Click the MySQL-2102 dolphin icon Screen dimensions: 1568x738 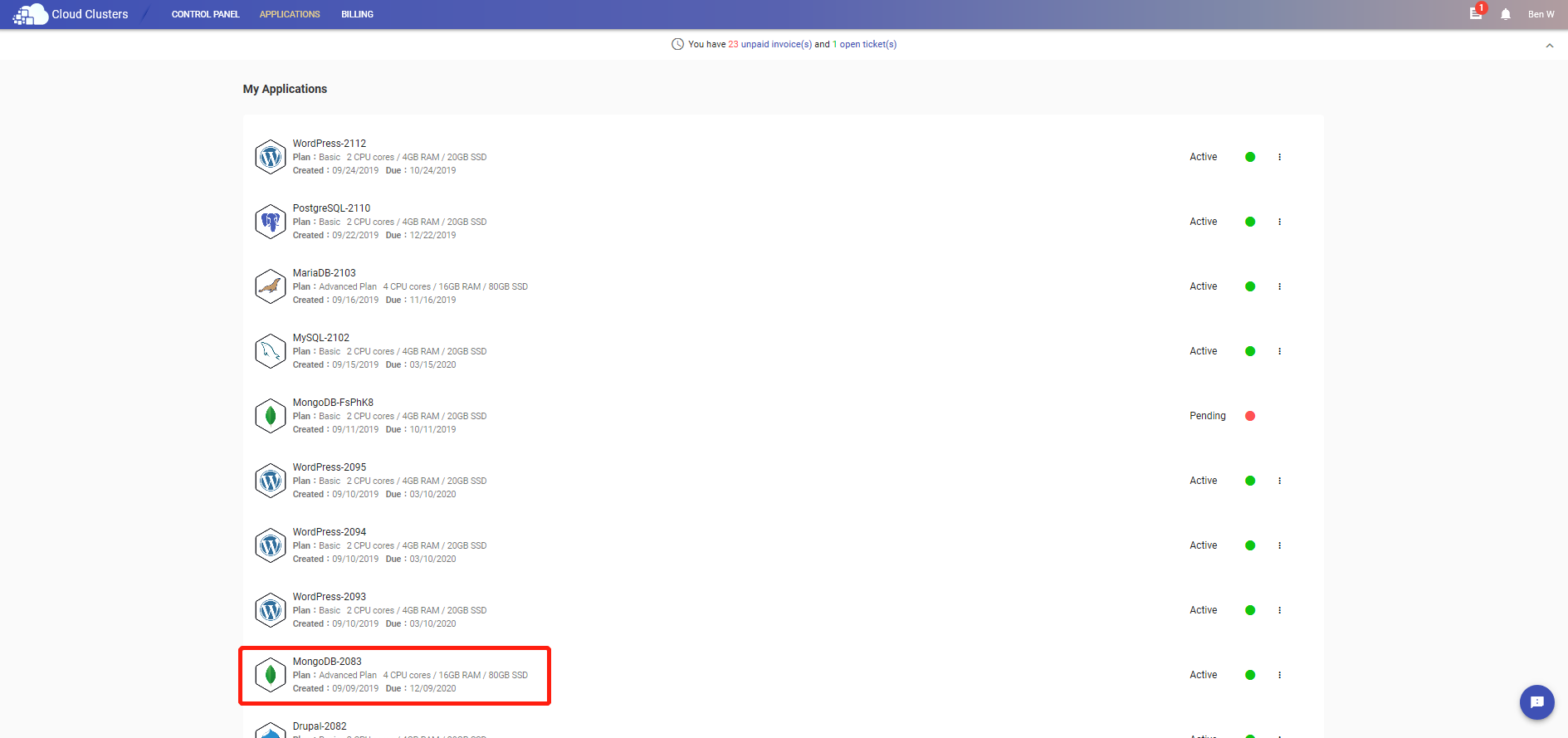pyautogui.click(x=271, y=351)
